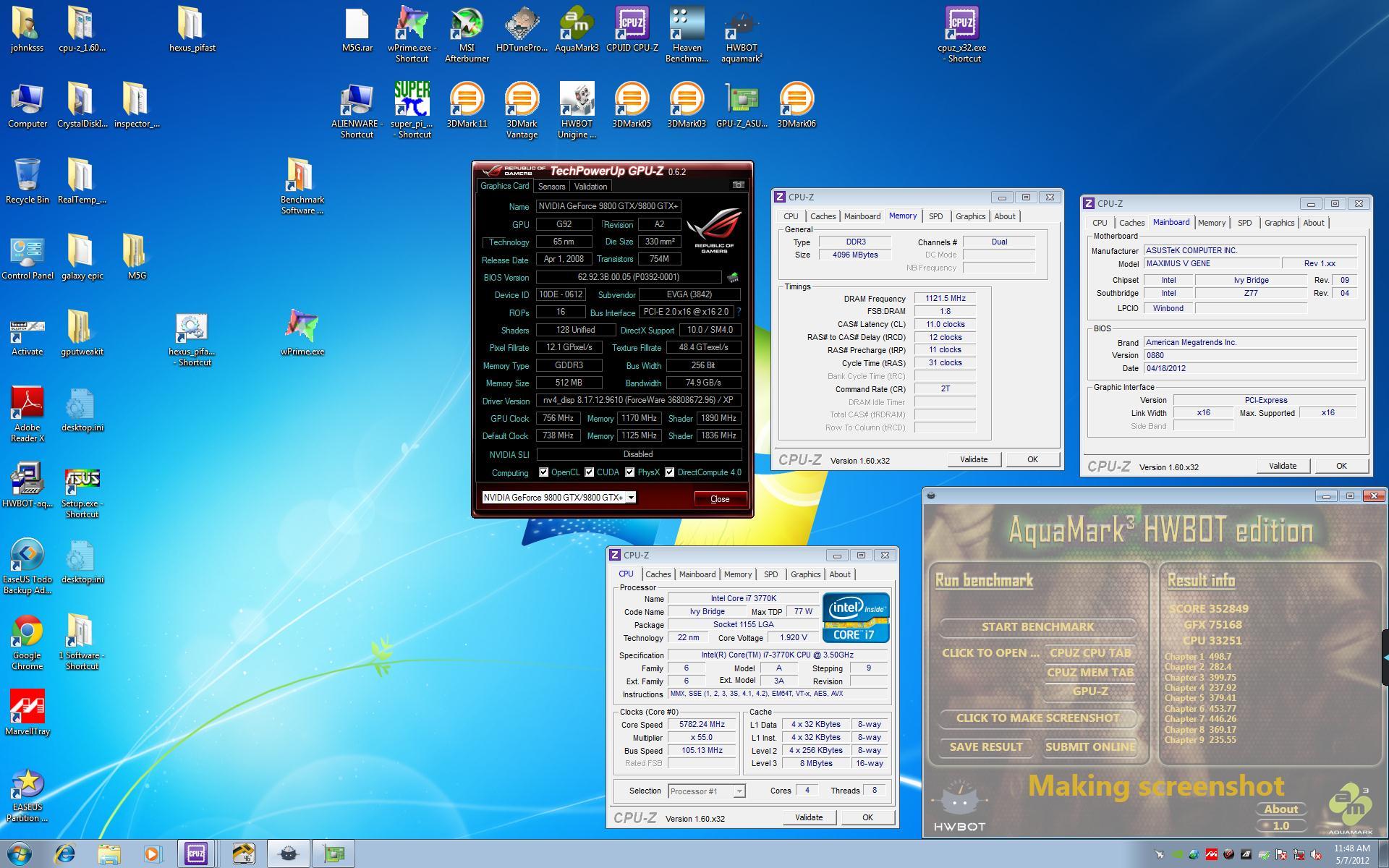Open Windows Explorer from the taskbar
This screenshot has height=868, width=1389.
tap(109, 854)
